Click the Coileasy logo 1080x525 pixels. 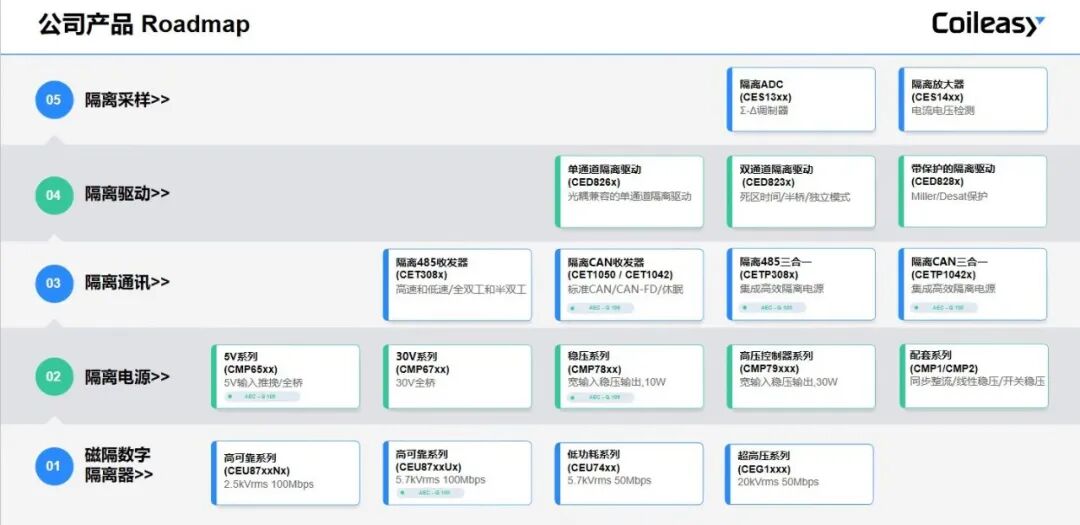tap(988, 24)
